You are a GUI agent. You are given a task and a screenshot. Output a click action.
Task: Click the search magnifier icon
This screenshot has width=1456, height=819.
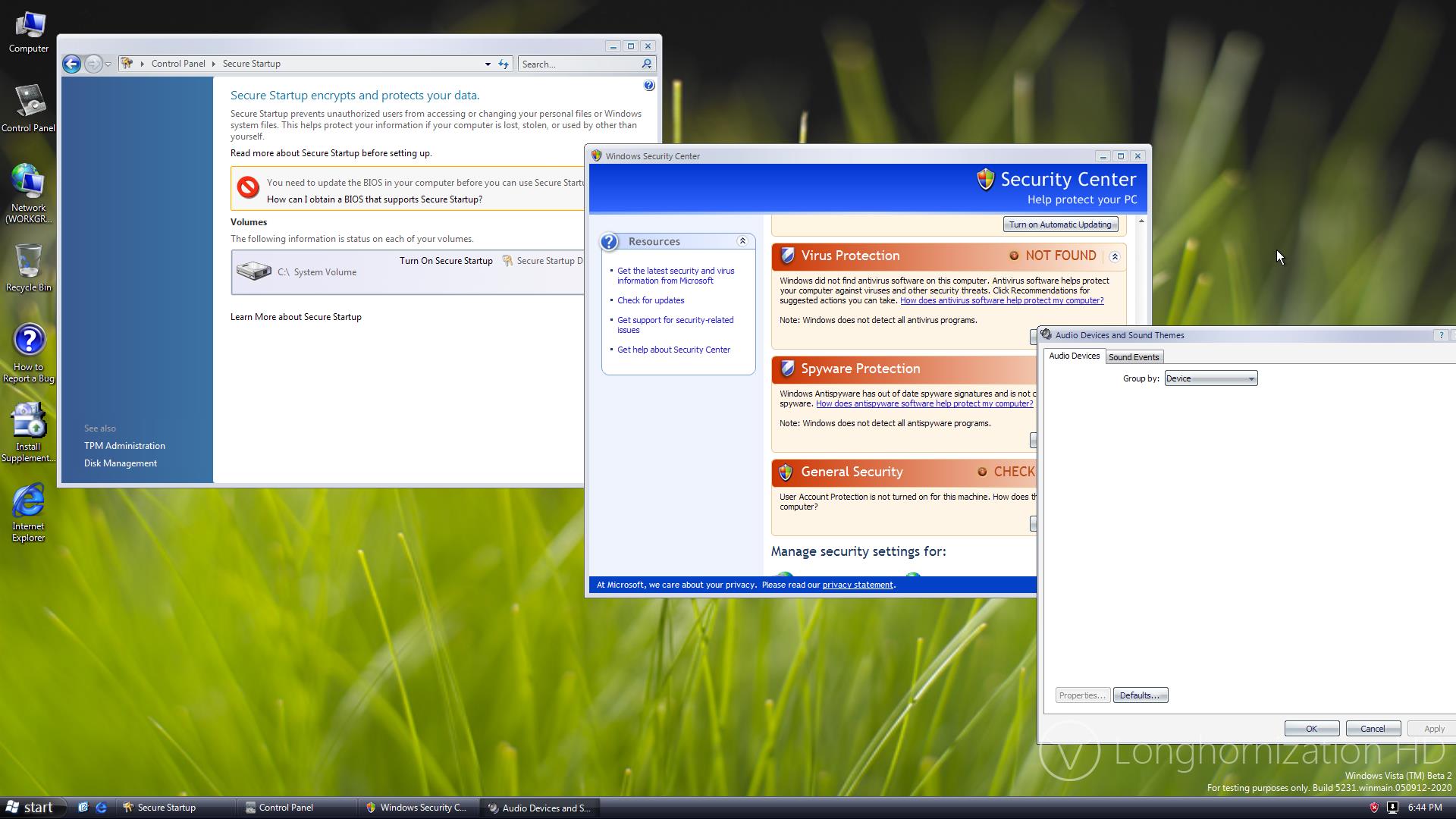tap(647, 64)
